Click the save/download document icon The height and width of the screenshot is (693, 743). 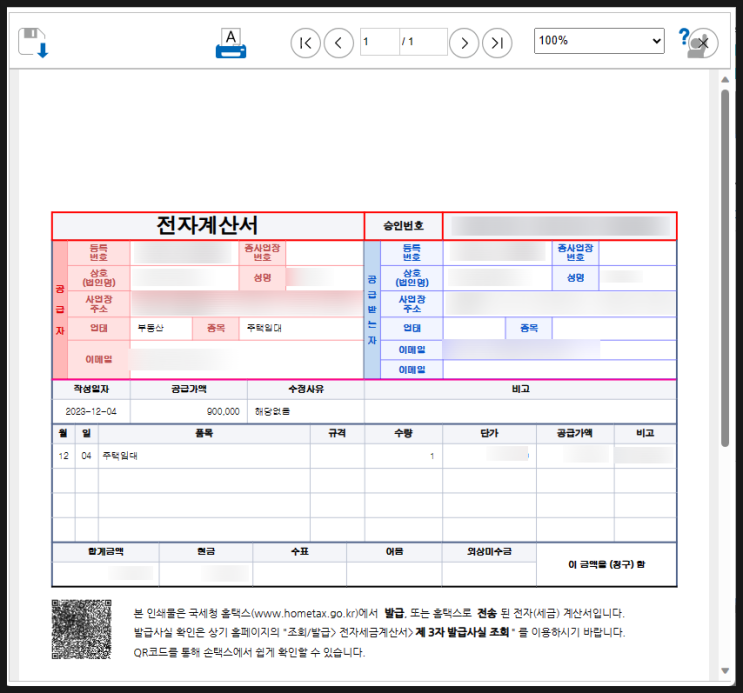(x=33, y=43)
